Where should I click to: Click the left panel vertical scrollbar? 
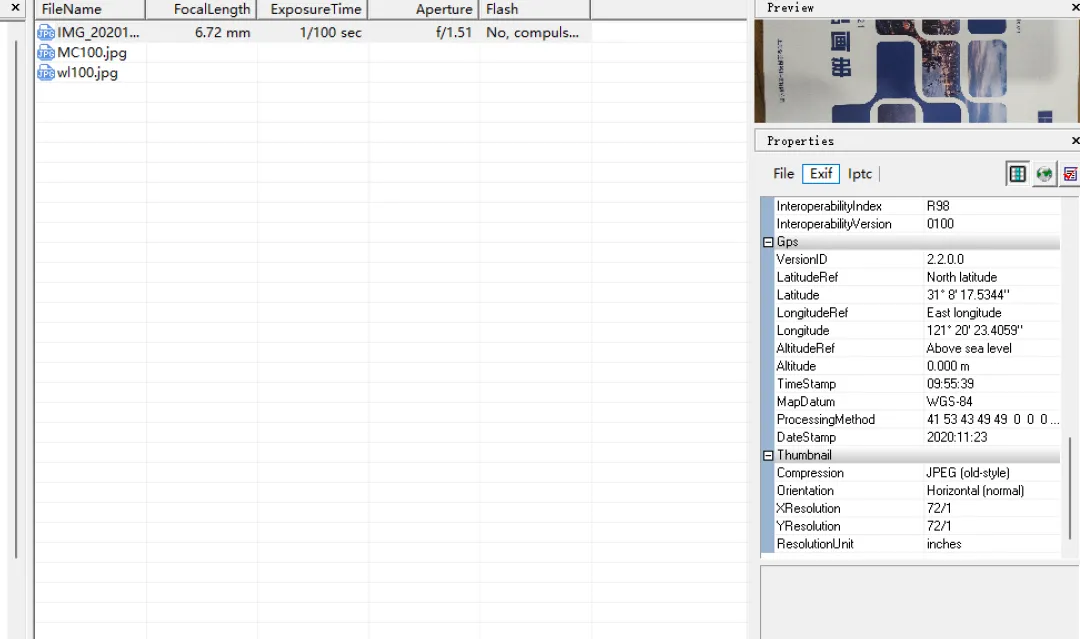[x=16, y=300]
